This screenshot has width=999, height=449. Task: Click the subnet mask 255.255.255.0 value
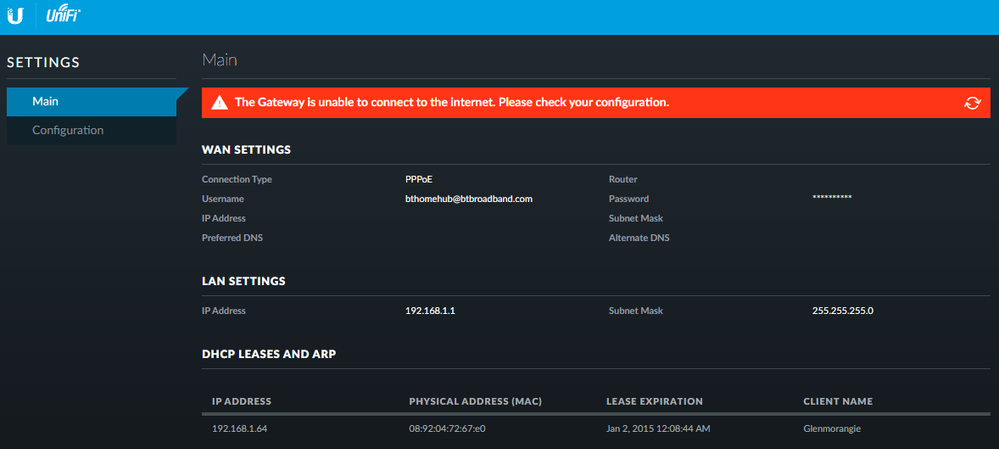coord(843,311)
